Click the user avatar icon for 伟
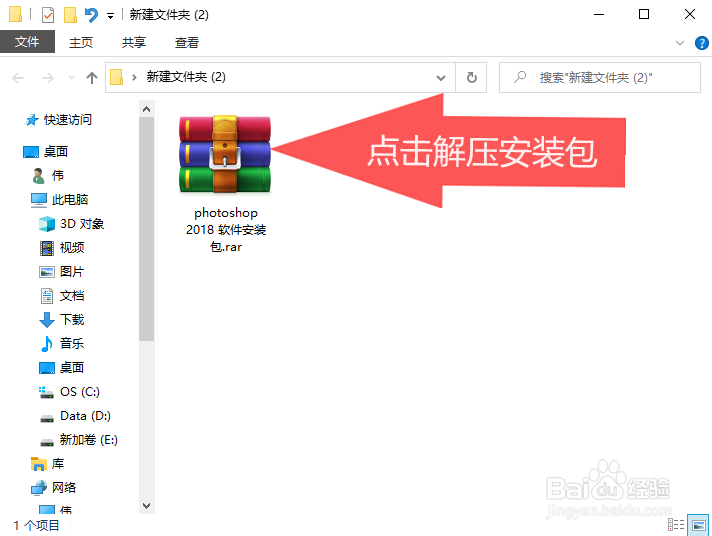The height and width of the screenshot is (536, 712). click(x=39, y=176)
